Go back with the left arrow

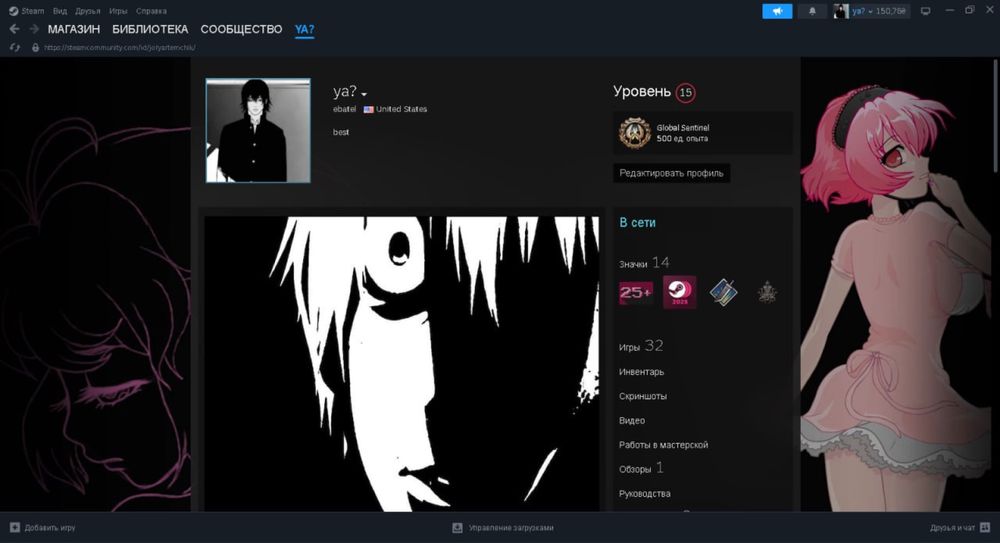click(15, 29)
